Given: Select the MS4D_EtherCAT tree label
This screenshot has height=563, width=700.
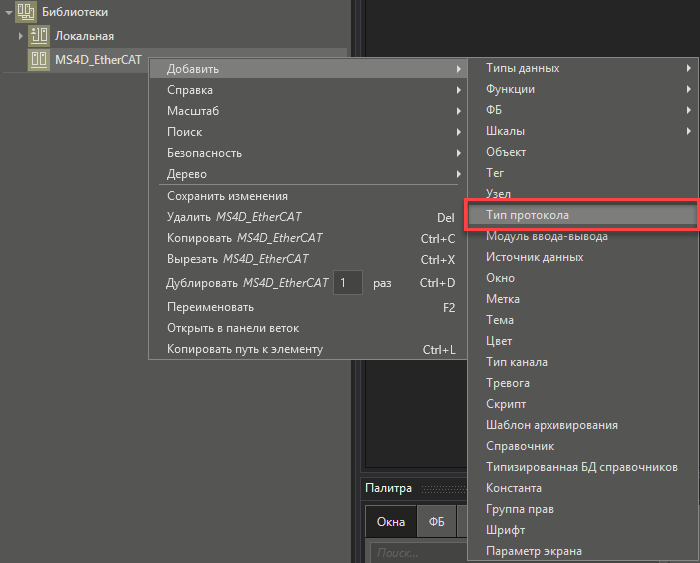Looking at the screenshot, I should [98, 60].
